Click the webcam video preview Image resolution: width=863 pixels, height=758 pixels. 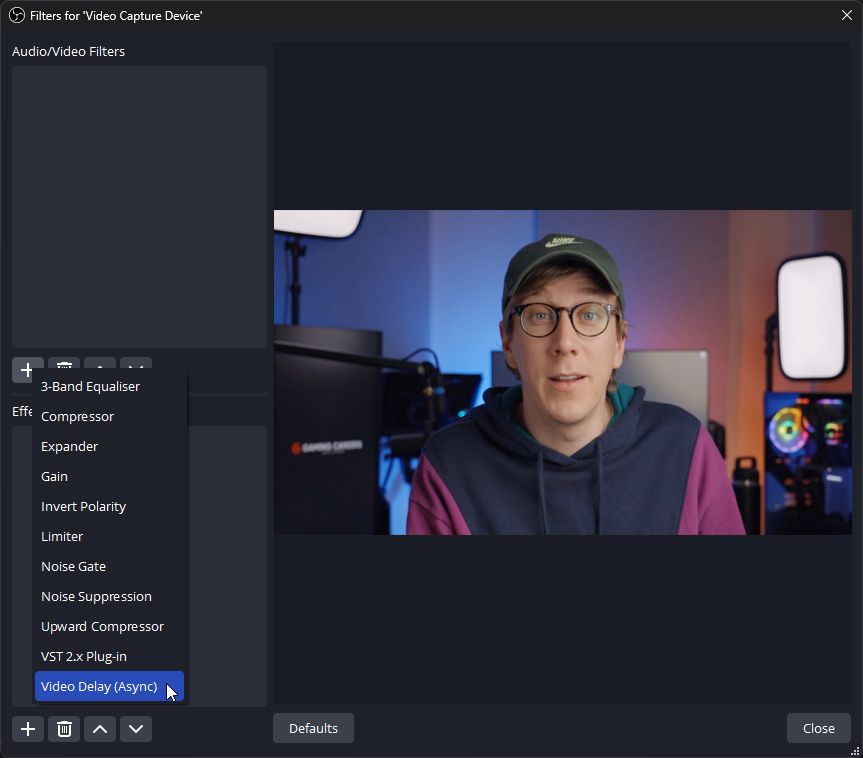[x=562, y=372]
